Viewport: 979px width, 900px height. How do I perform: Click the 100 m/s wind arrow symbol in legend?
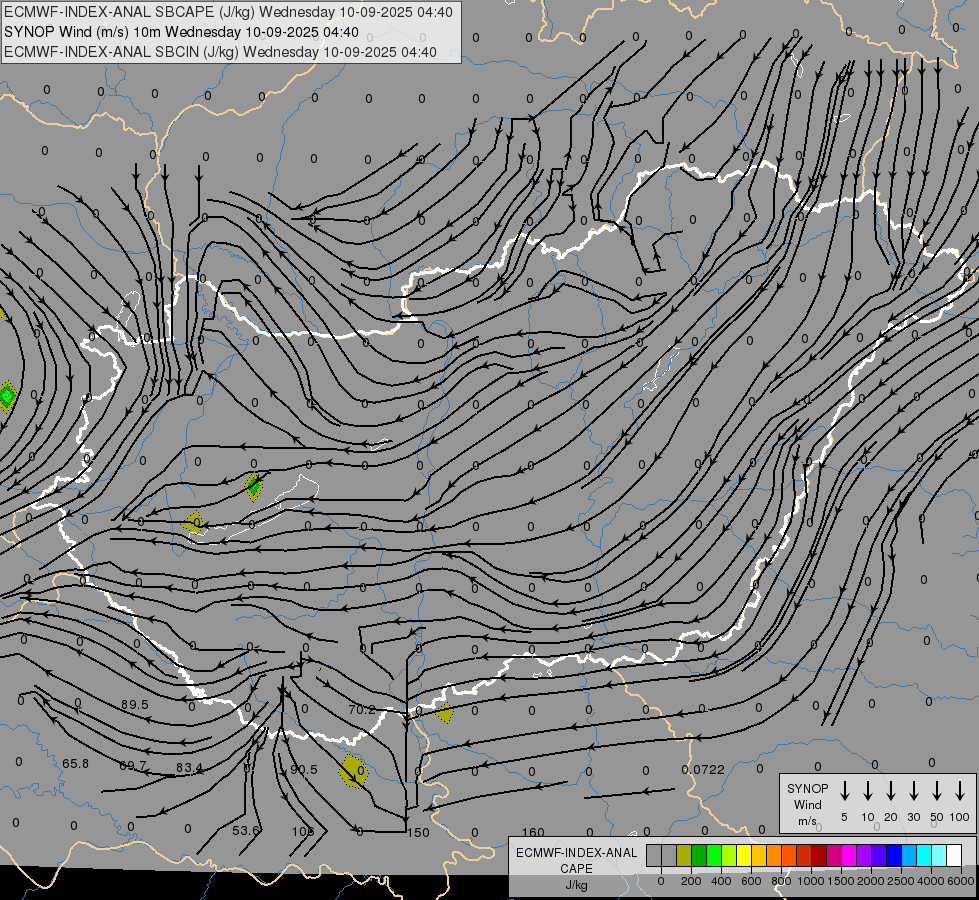tap(960, 791)
